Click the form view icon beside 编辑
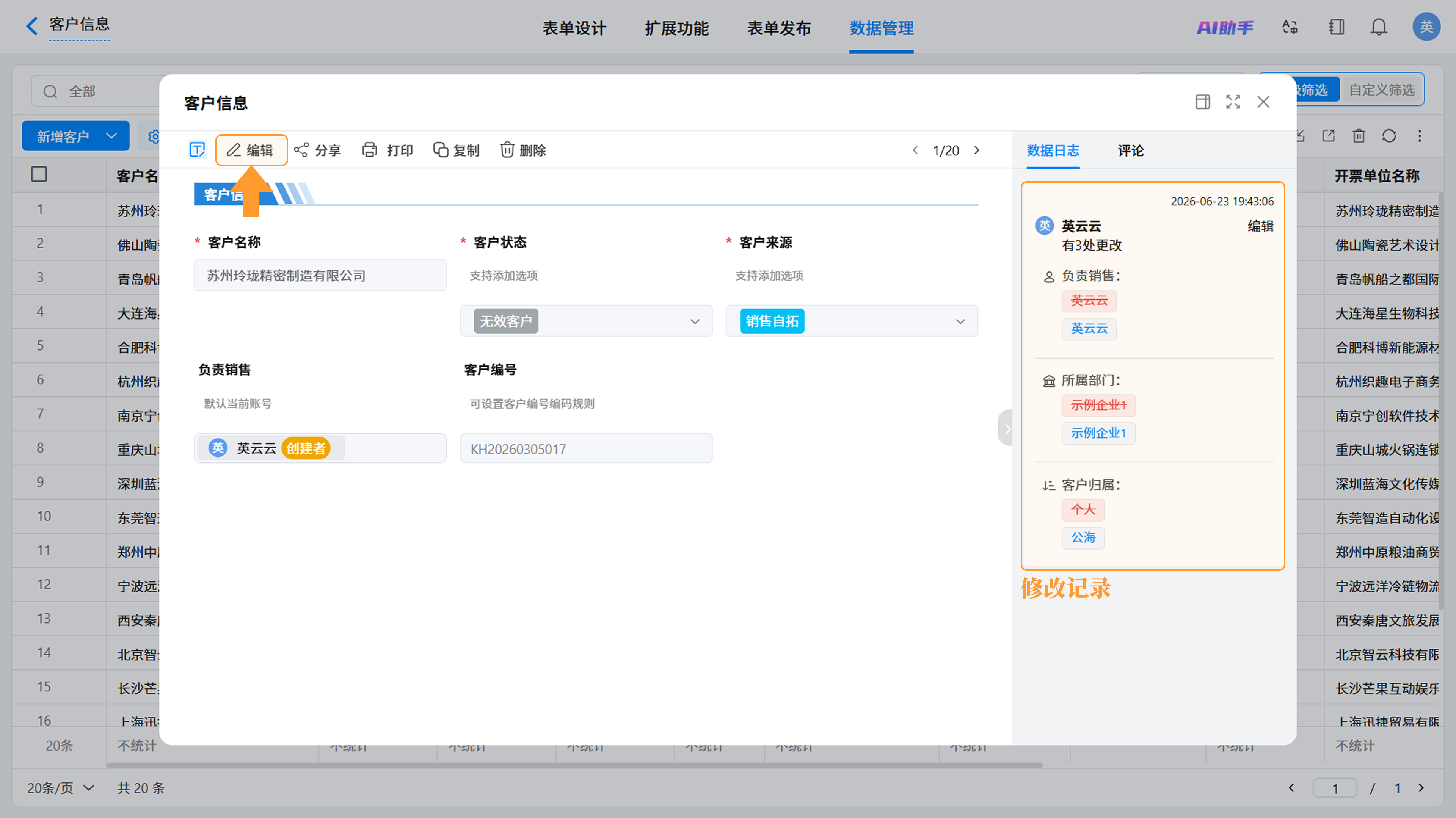 pos(197,150)
